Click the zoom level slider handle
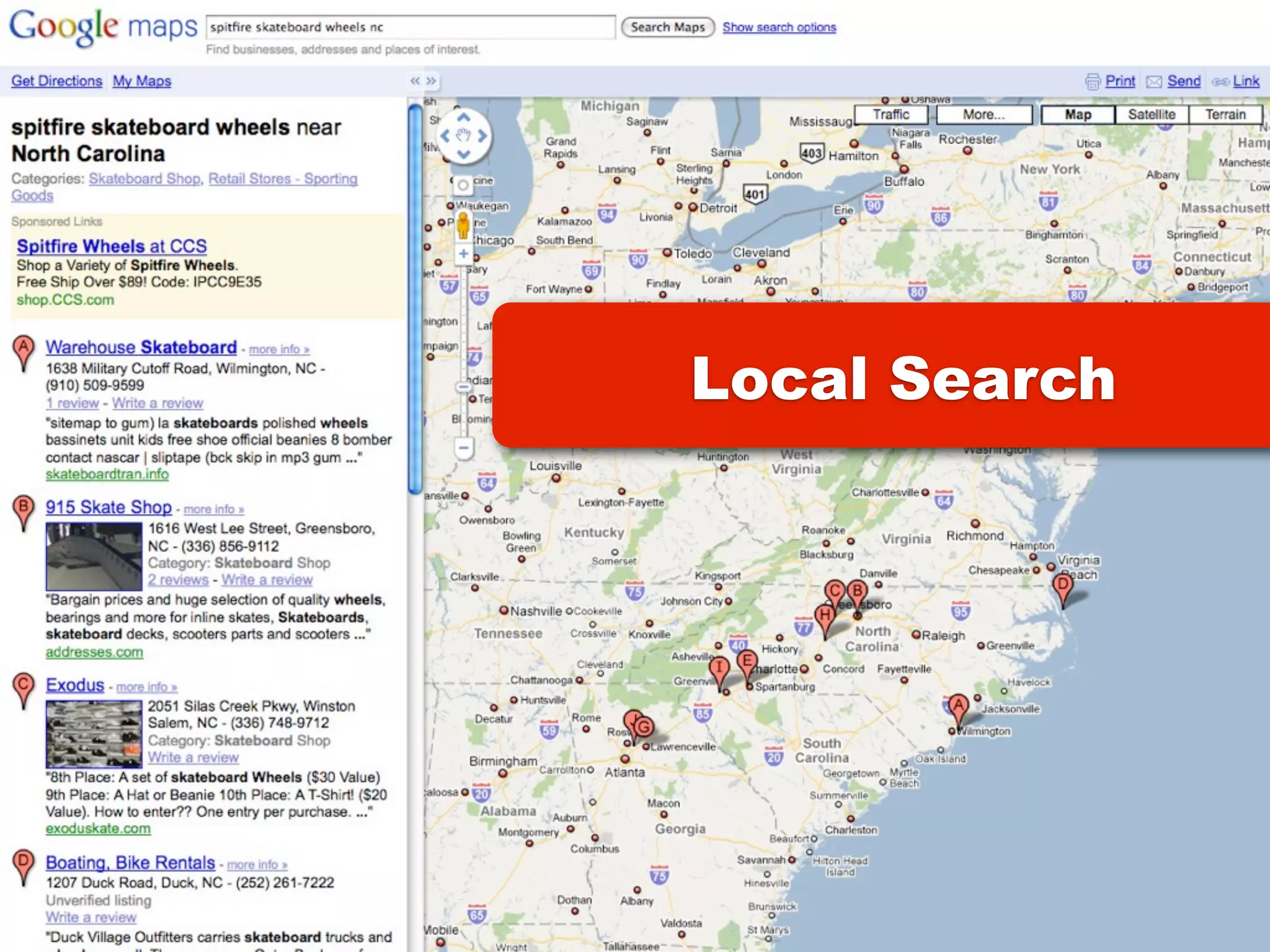This screenshot has height=952, width=1270. point(463,387)
